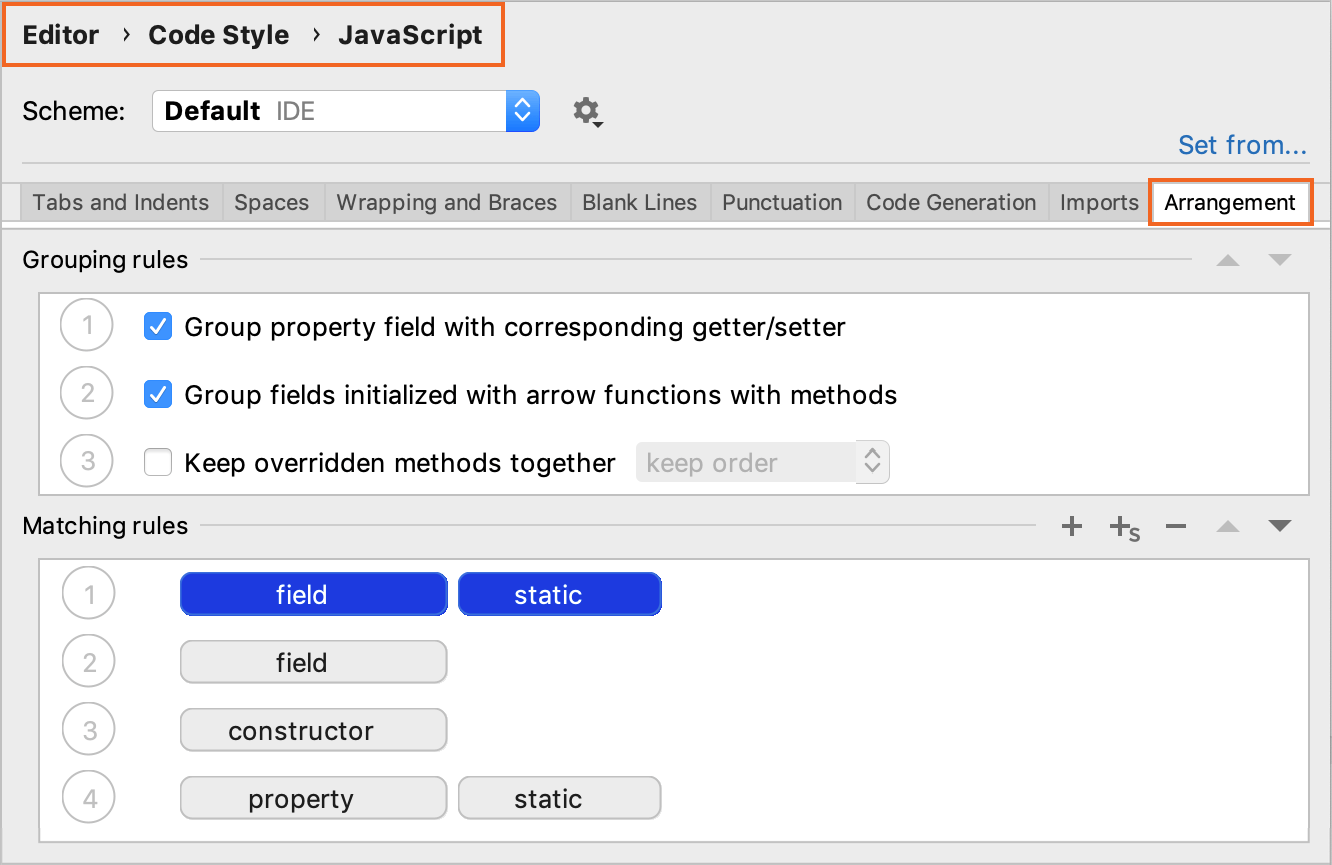Viewport: 1332px width, 865px height.
Task: Move a grouping rule down using the arrow icon
Action: pyautogui.click(x=1280, y=259)
